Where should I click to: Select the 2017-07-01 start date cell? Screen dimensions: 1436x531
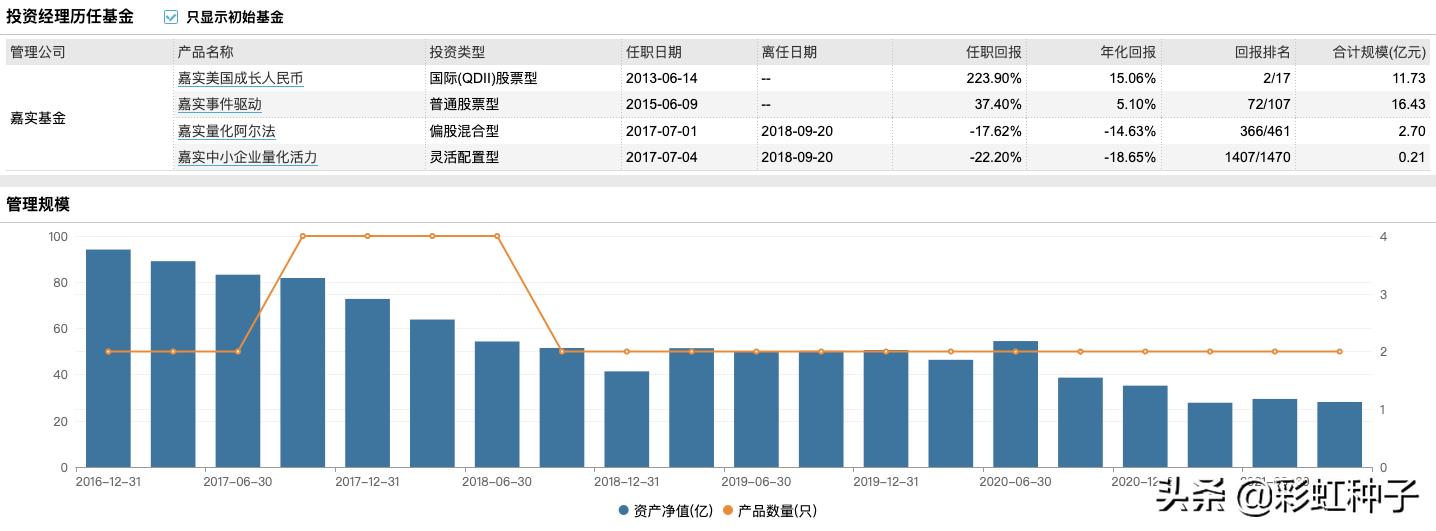pos(662,131)
